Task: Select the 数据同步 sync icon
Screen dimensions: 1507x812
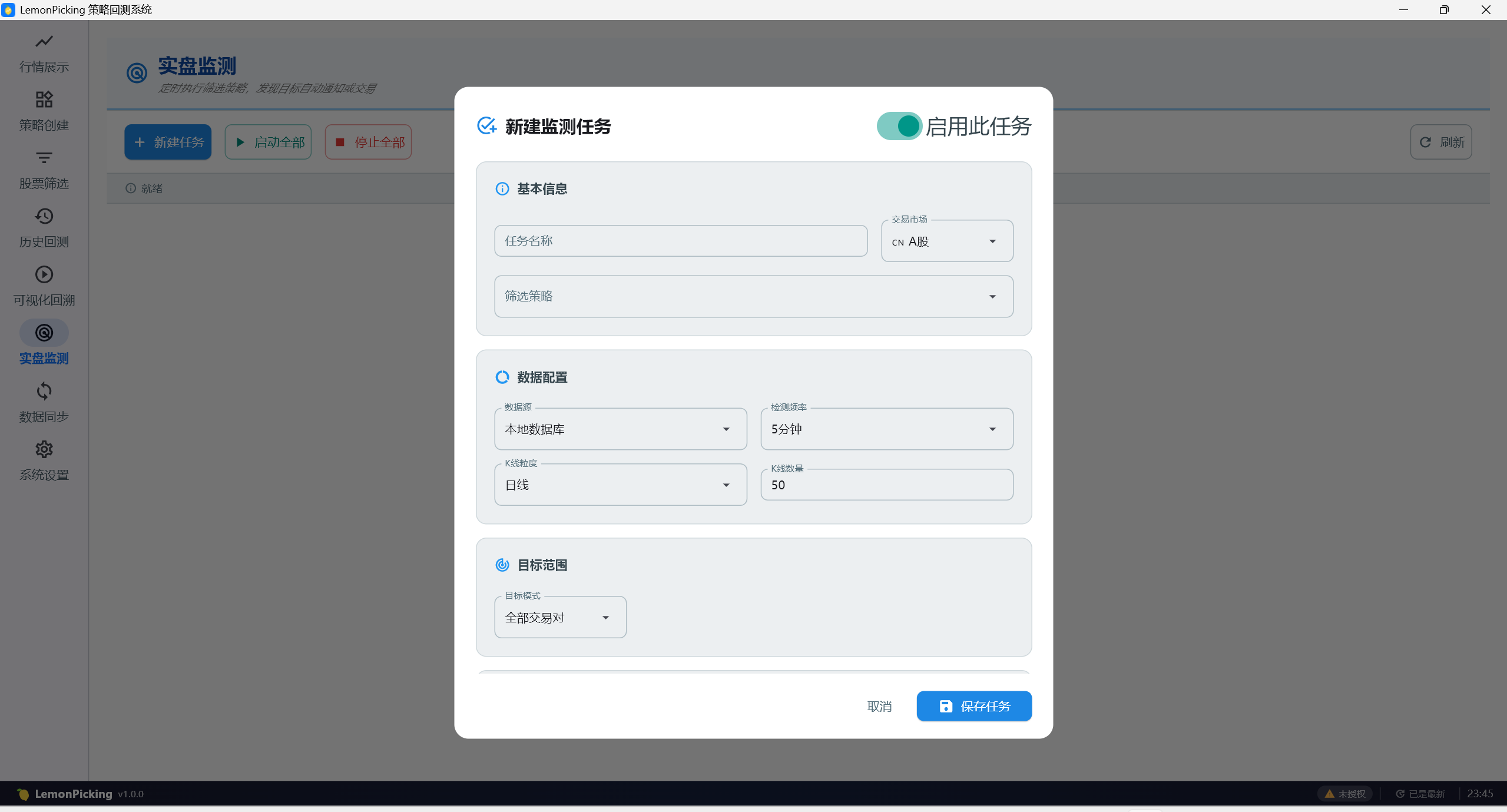Action: 44,391
